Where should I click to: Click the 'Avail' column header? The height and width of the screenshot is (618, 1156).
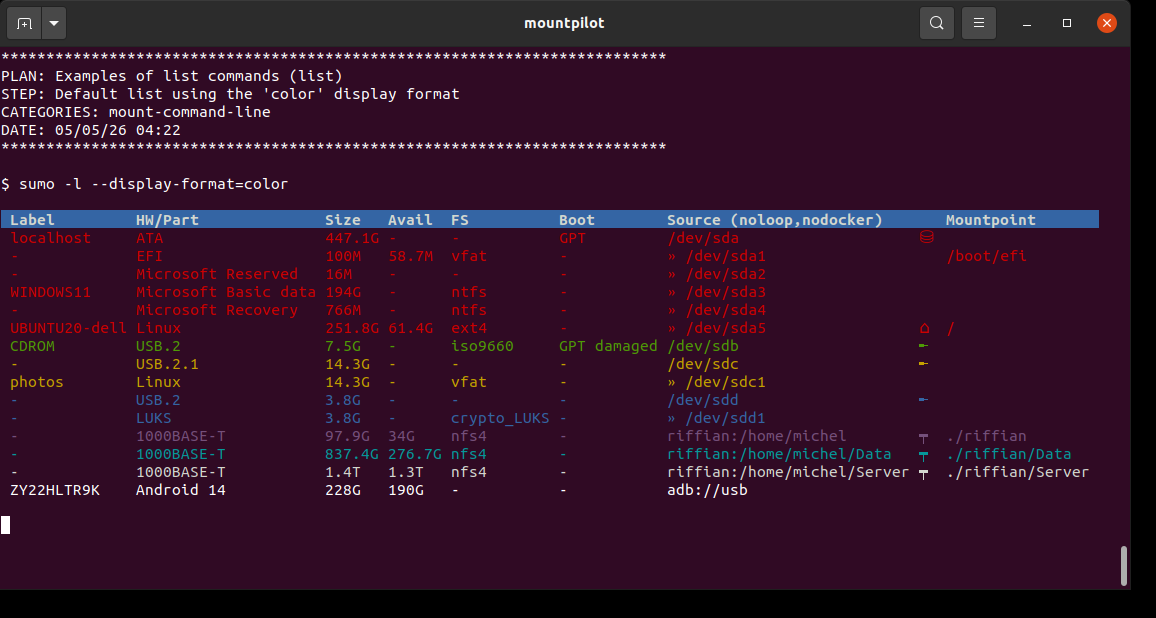pyautogui.click(x=410, y=220)
